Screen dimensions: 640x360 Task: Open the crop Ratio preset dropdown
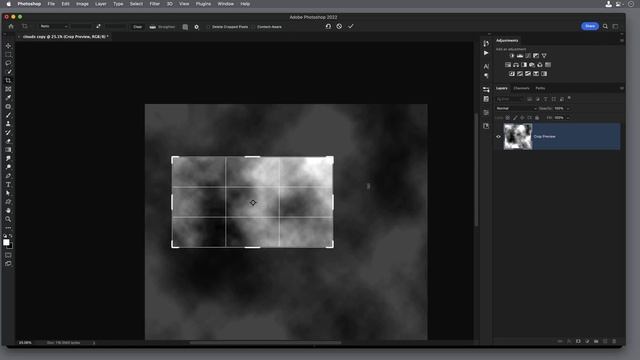[54, 27]
